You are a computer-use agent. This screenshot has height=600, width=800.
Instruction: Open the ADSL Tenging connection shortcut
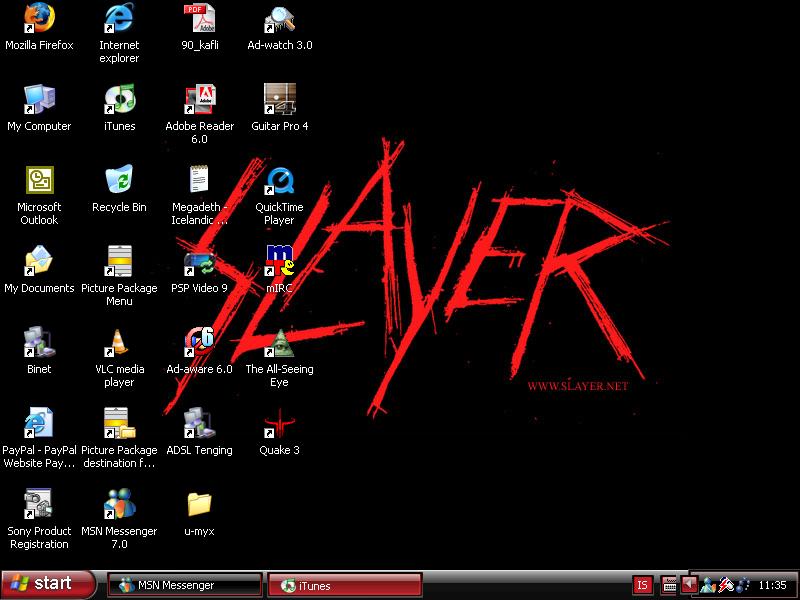coord(199,423)
